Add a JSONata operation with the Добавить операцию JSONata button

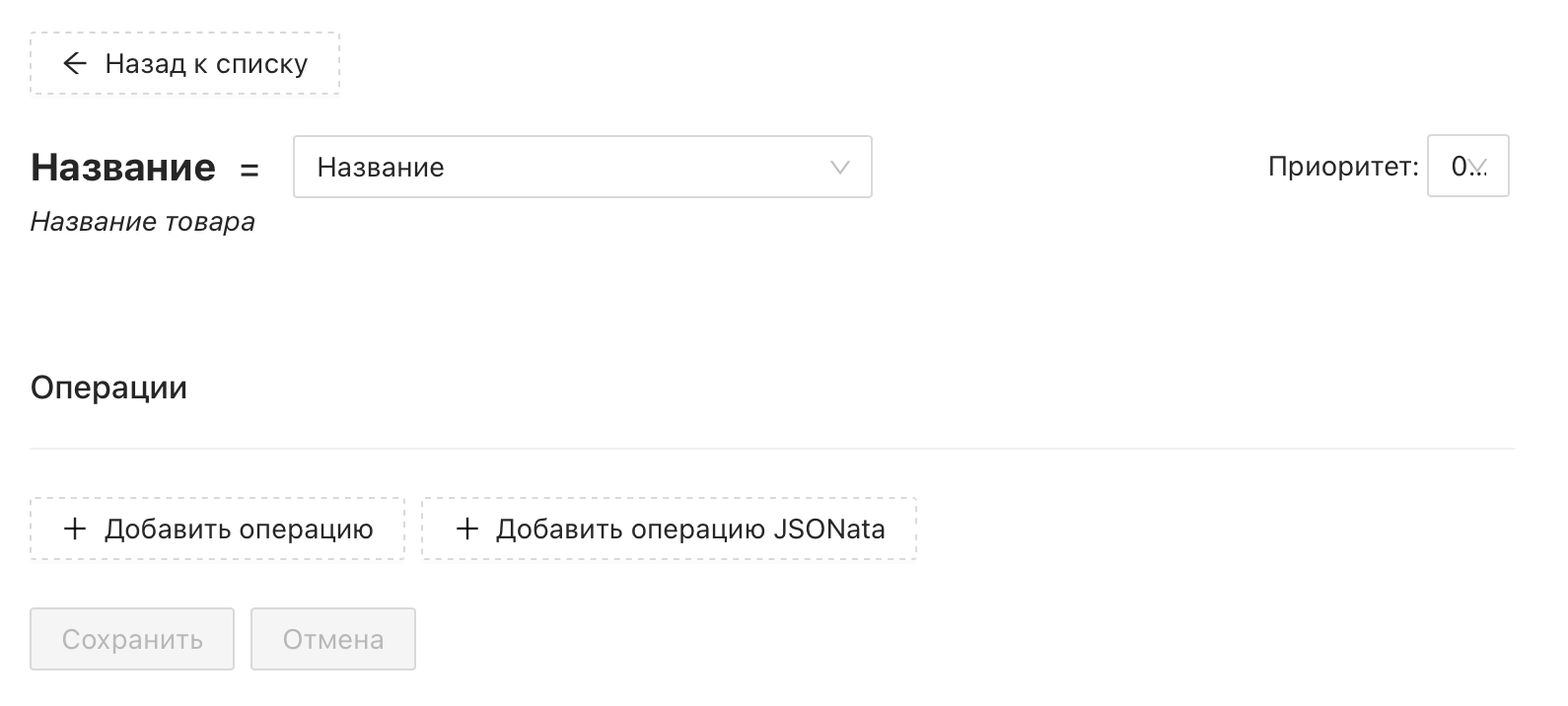[670, 529]
